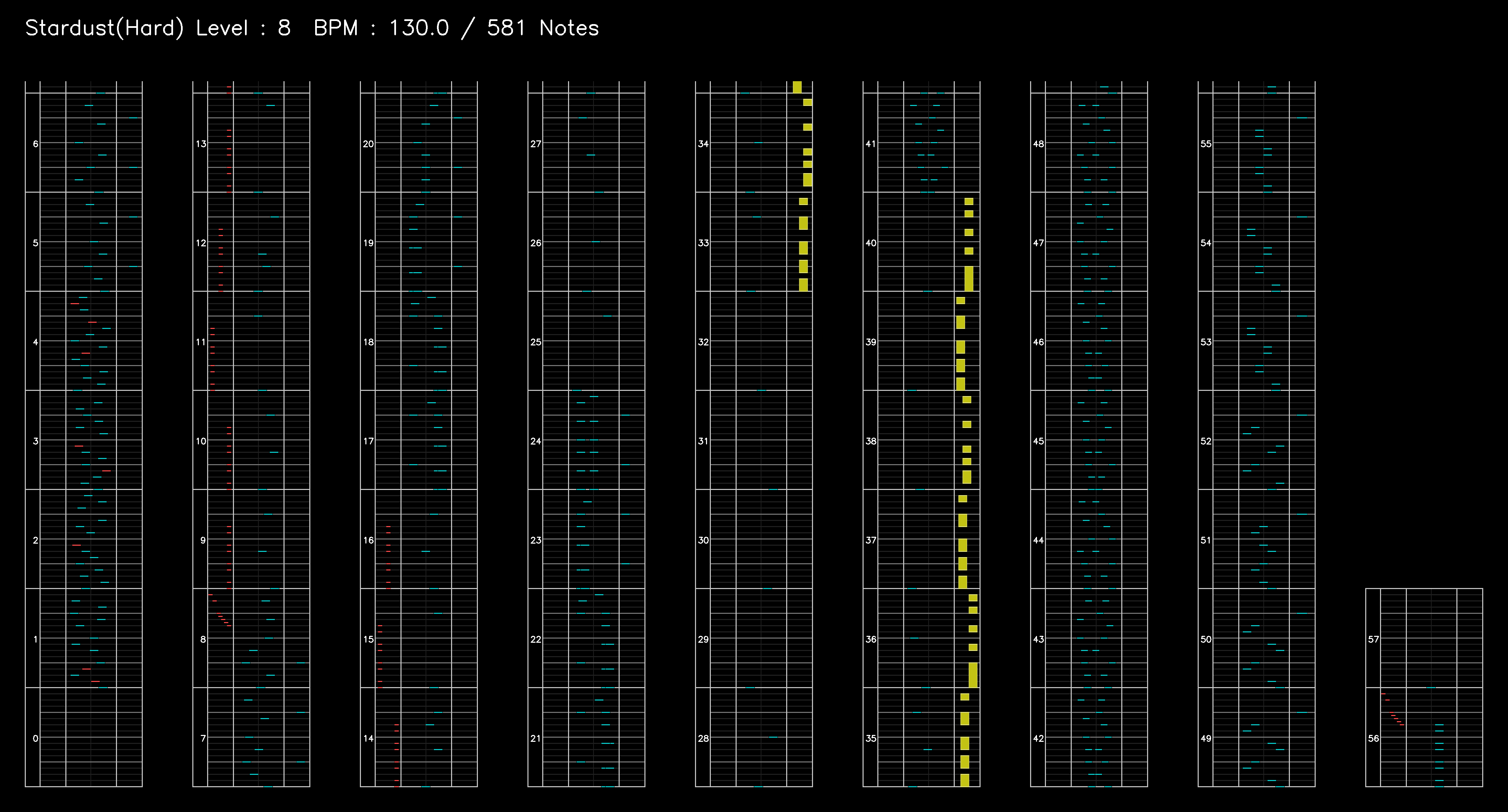The height and width of the screenshot is (812, 1508).
Task: Select measure number 25 label
Action: pos(536,342)
